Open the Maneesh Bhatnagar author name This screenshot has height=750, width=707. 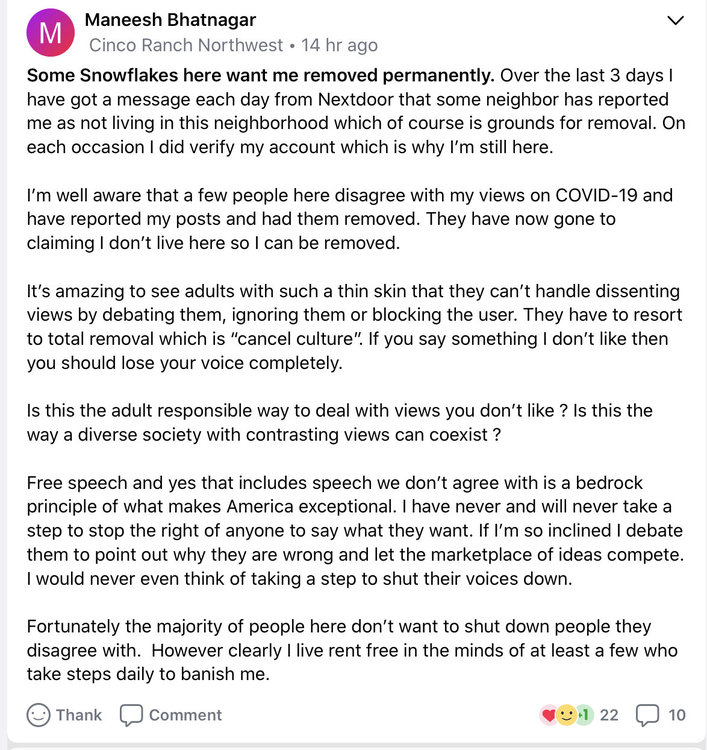coord(171,20)
